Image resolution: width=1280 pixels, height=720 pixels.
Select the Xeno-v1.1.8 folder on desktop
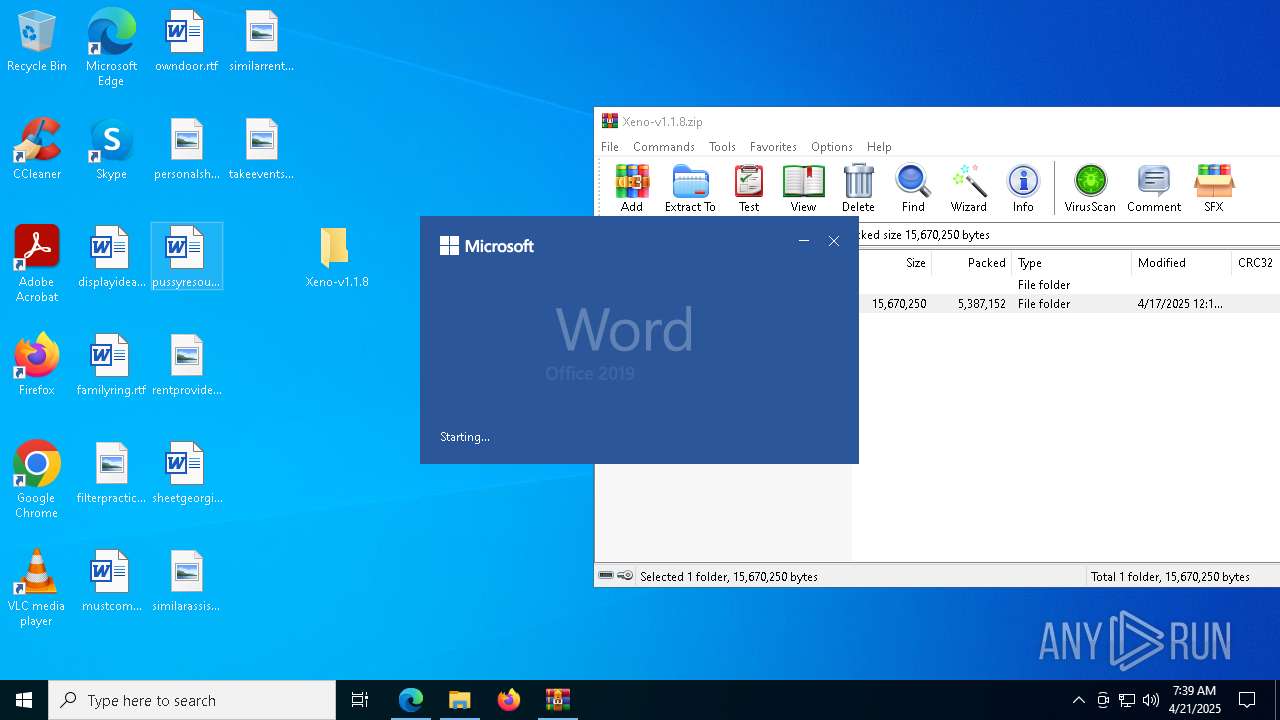pyautogui.click(x=337, y=258)
